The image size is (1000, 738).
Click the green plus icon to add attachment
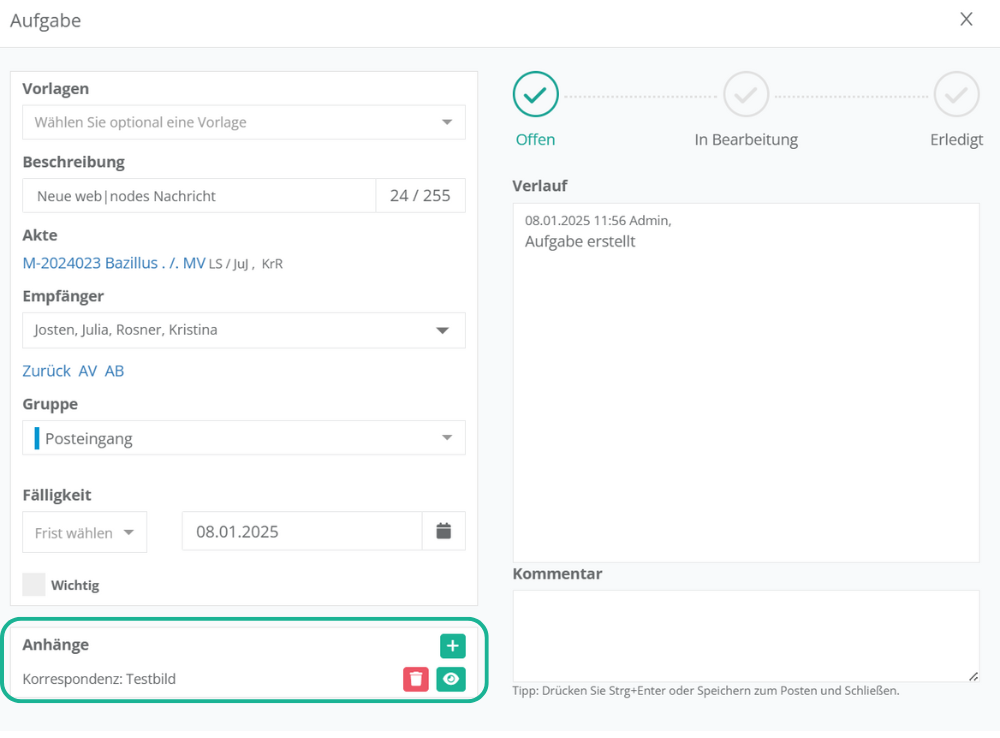(x=452, y=646)
